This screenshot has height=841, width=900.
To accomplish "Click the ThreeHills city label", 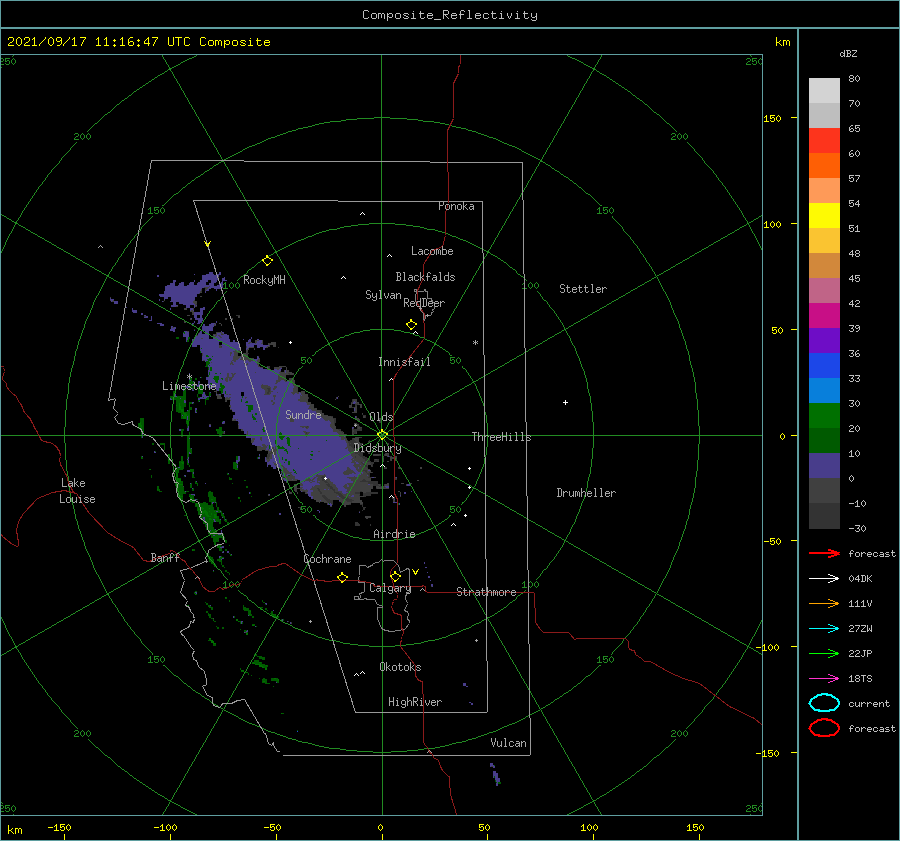I will (502, 437).
